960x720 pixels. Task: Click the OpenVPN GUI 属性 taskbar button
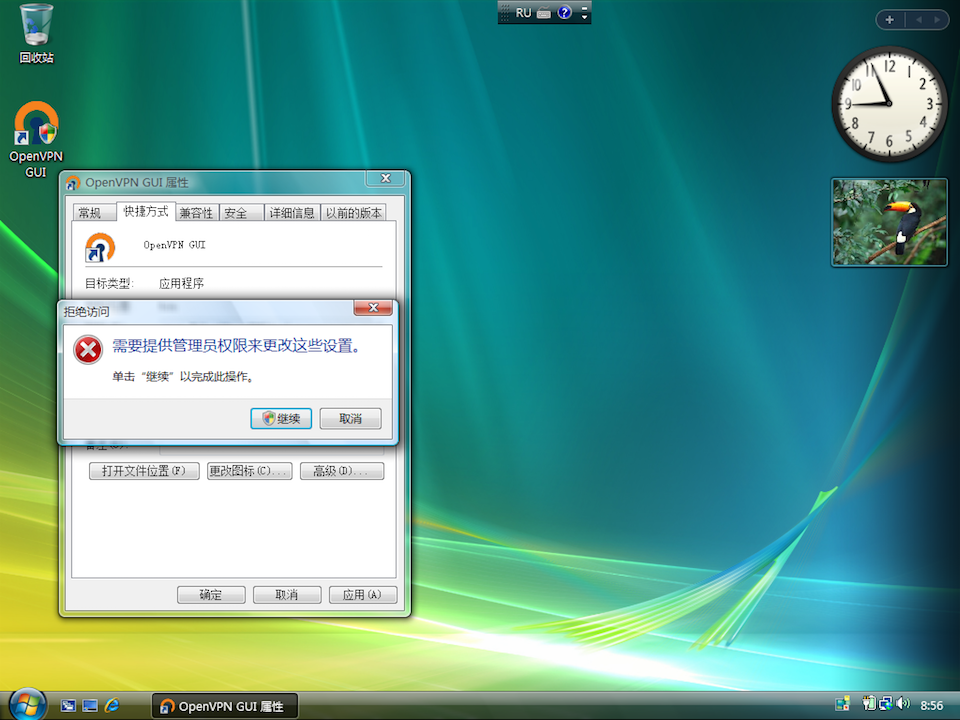[225, 706]
